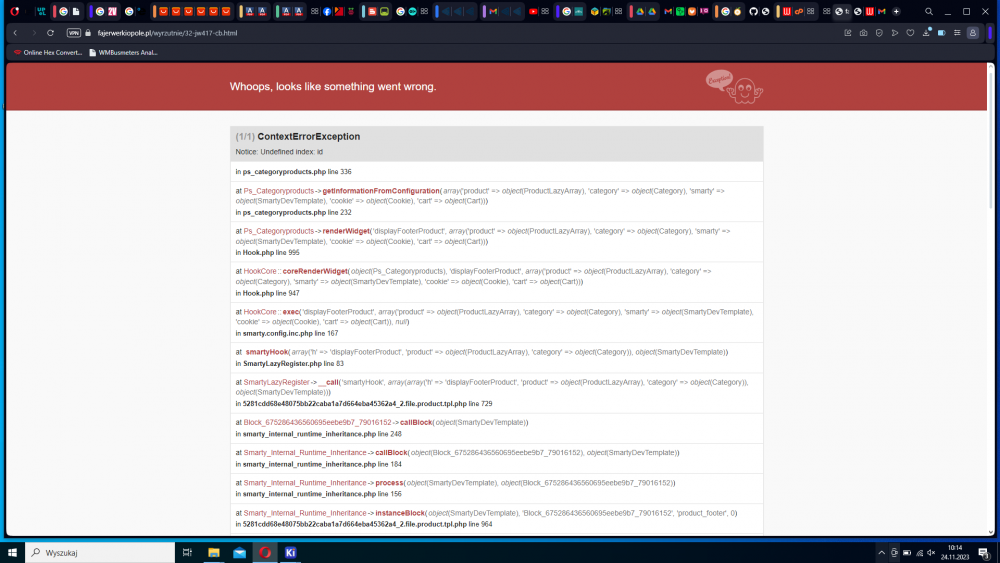Open Easy Setup sliders icon

[x=957, y=33]
